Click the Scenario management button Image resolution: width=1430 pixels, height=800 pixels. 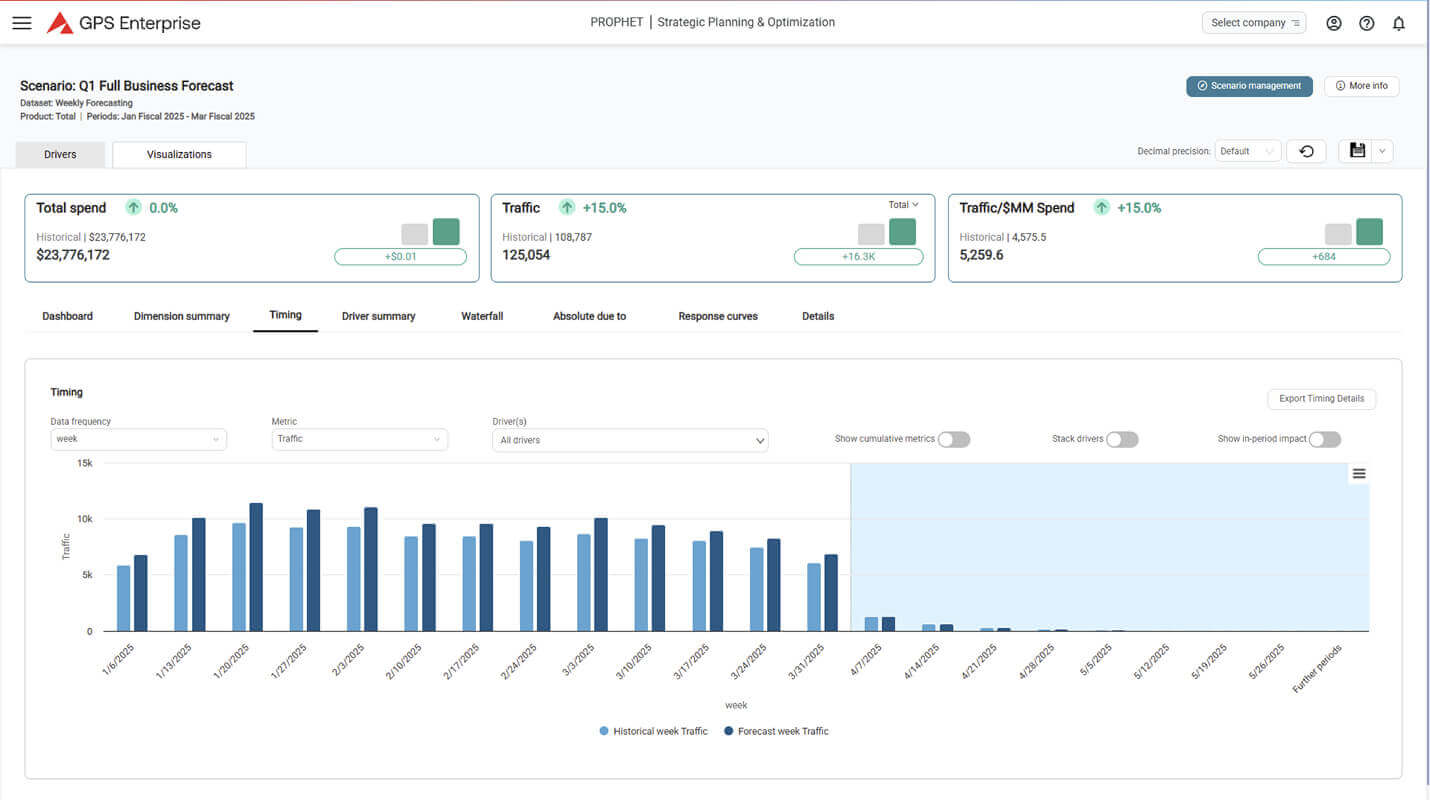tap(1249, 86)
